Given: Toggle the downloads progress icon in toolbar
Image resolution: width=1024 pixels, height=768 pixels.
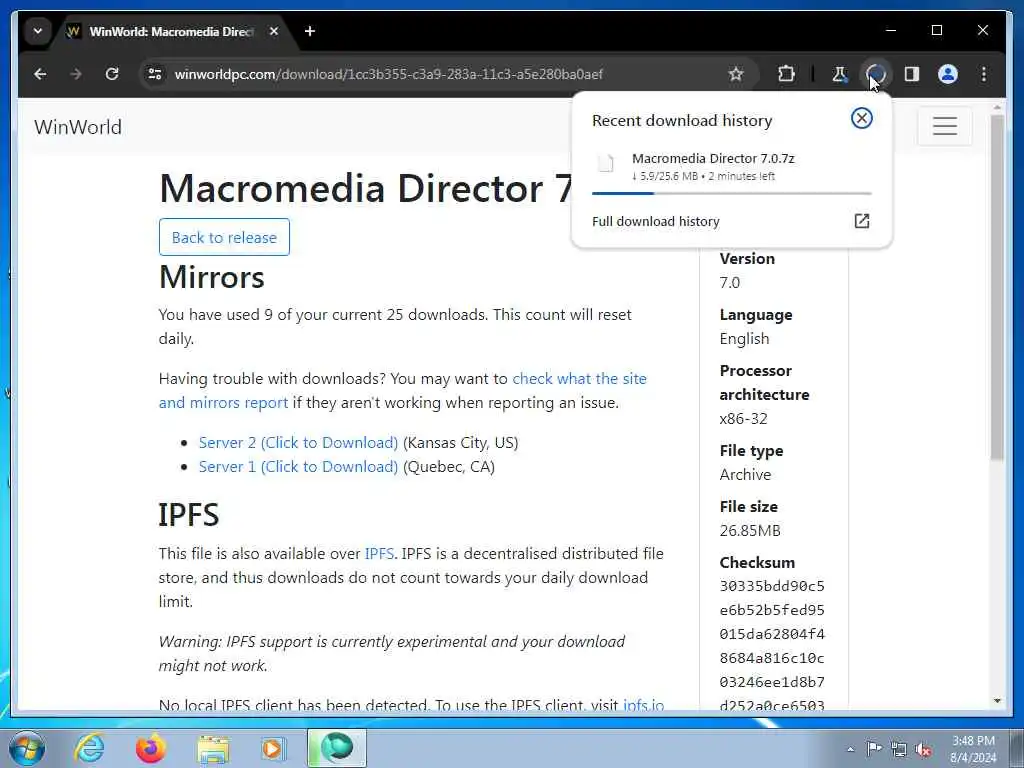Looking at the screenshot, I should (x=875, y=74).
